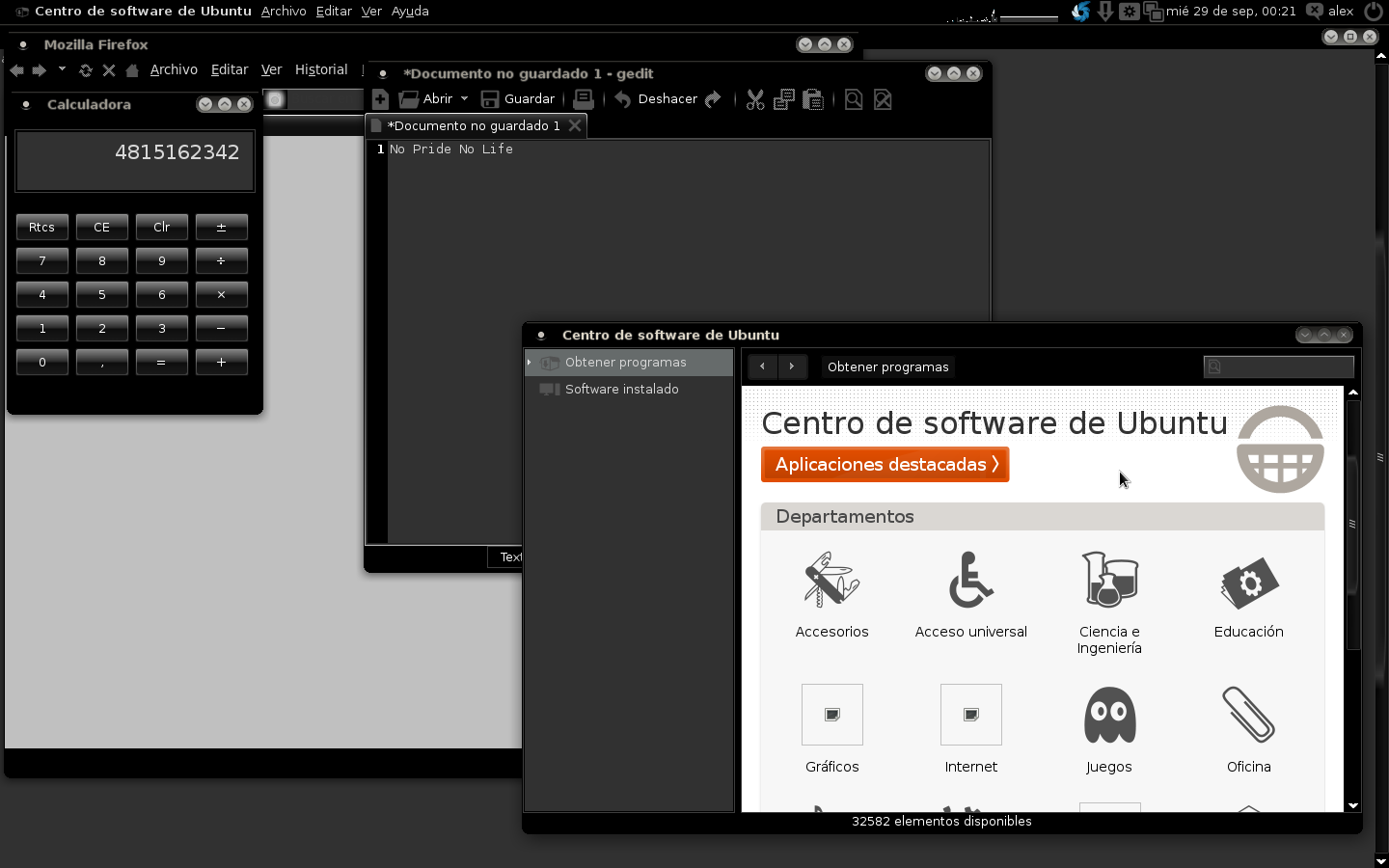Click text line 'No Pride No Life' in gedit

coord(450,149)
